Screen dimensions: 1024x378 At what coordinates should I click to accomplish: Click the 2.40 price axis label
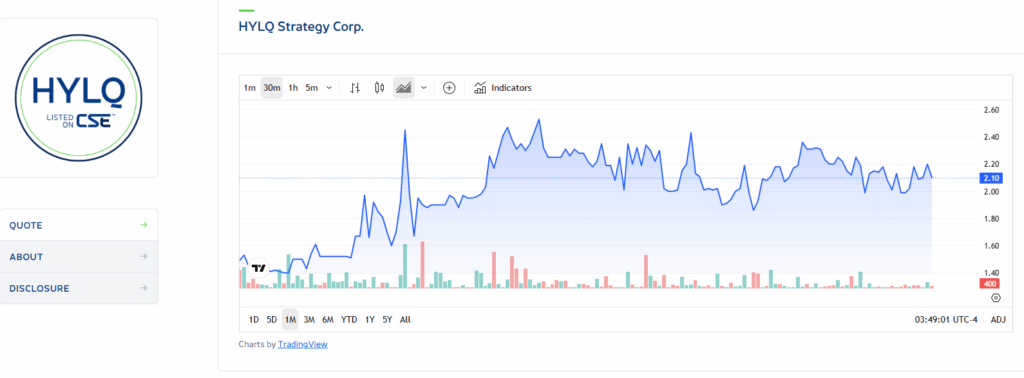pos(991,137)
